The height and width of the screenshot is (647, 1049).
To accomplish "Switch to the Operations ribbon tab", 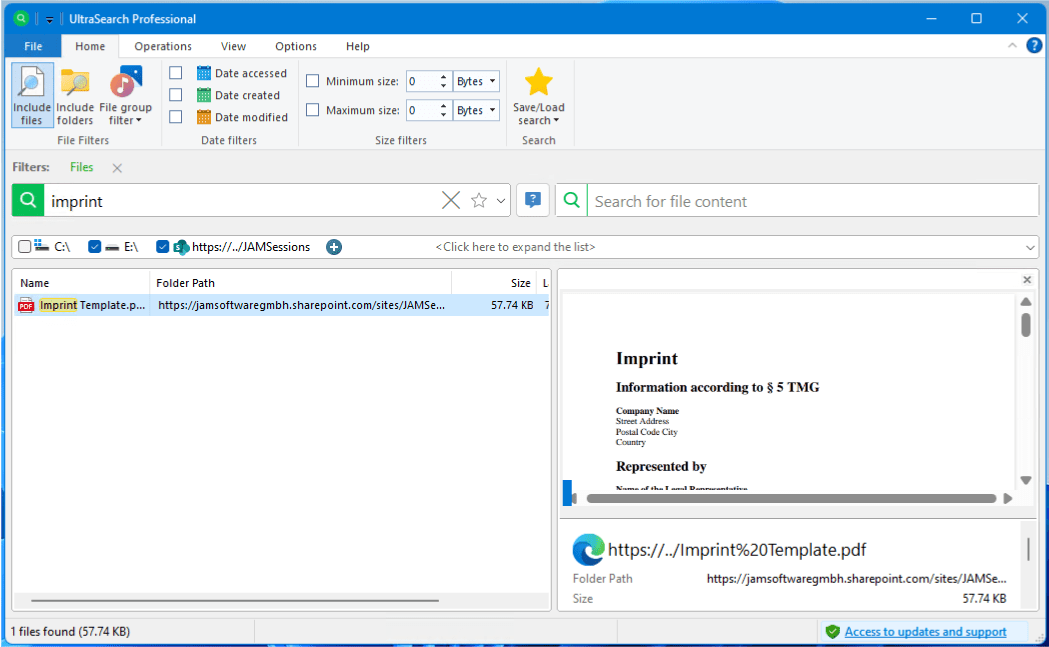I will (x=163, y=46).
